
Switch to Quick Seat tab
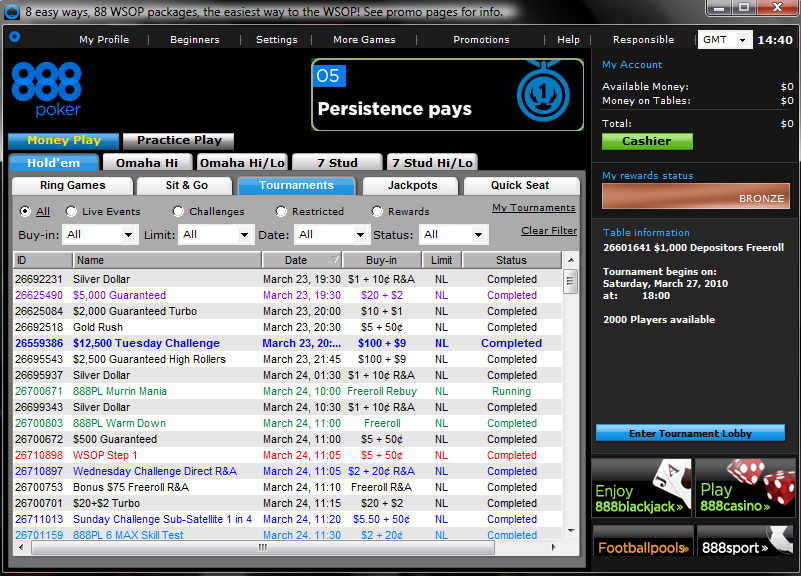coord(520,185)
